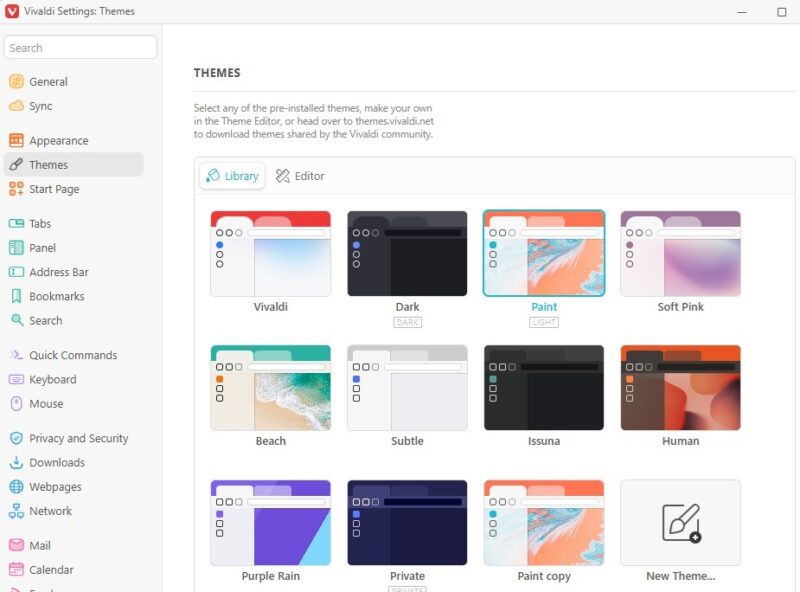Switch to the theme Editor tab

299,176
